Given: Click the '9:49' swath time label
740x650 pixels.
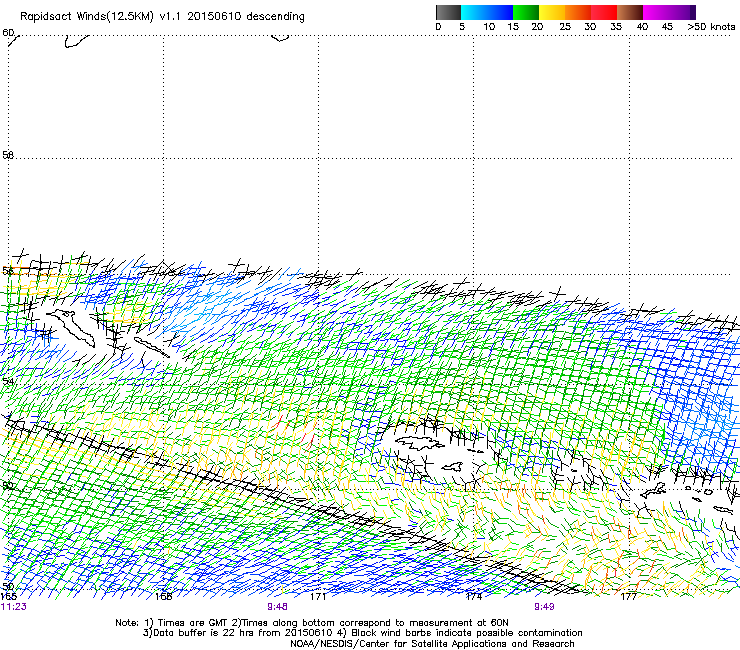Looking at the screenshot, I should point(544,607).
